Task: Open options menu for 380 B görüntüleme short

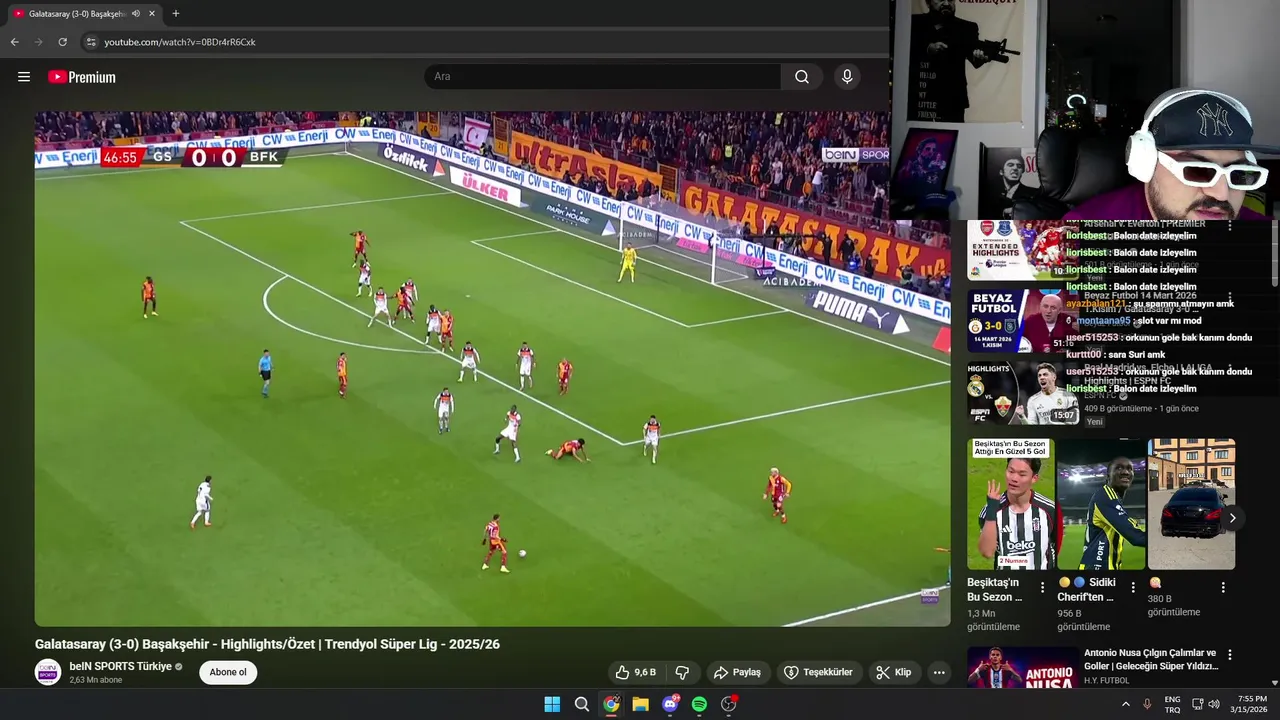Action: 1223,588
